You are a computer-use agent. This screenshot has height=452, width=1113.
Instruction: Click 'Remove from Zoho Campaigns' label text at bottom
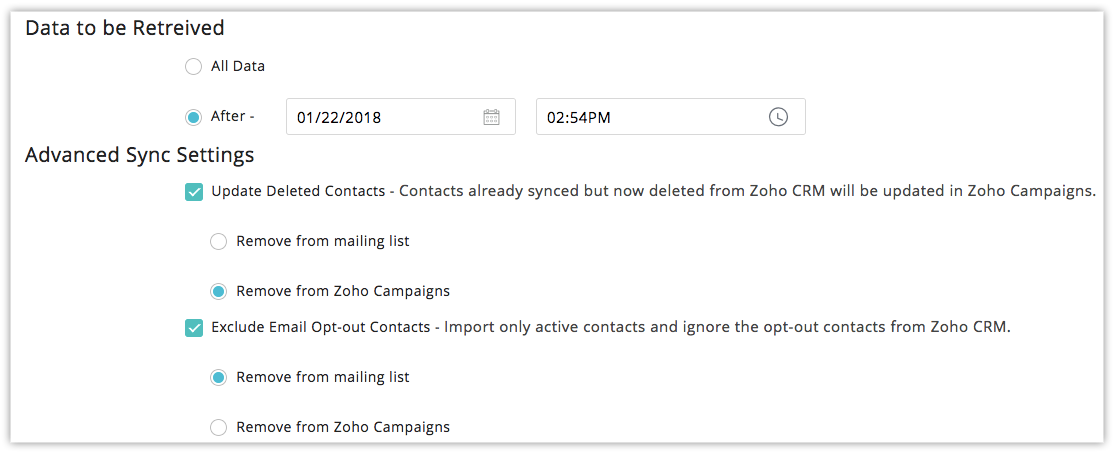(343, 428)
